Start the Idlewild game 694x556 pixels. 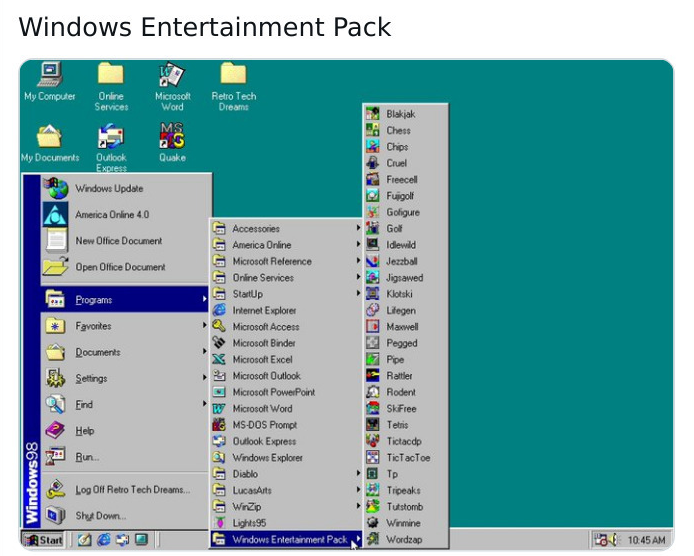[406, 245]
